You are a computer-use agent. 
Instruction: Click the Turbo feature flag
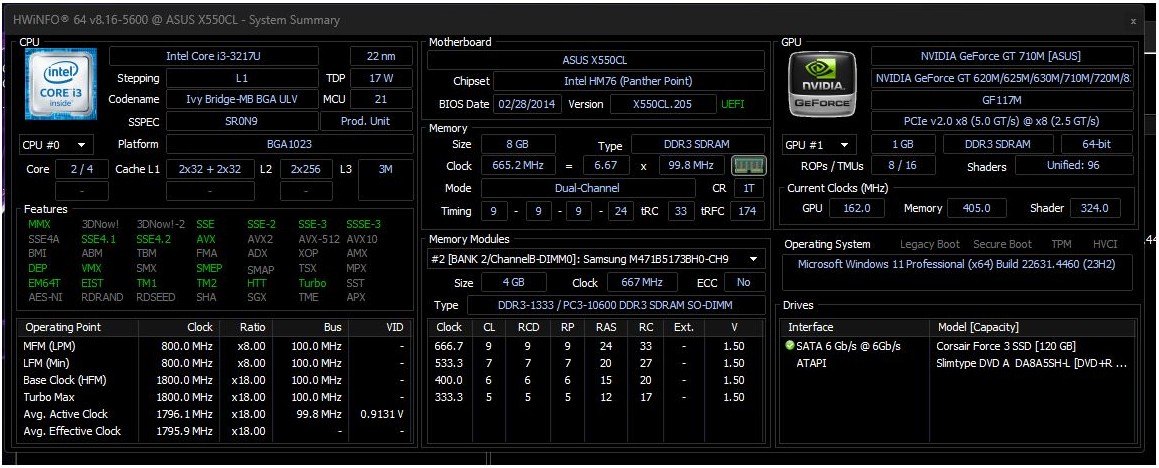click(312, 282)
